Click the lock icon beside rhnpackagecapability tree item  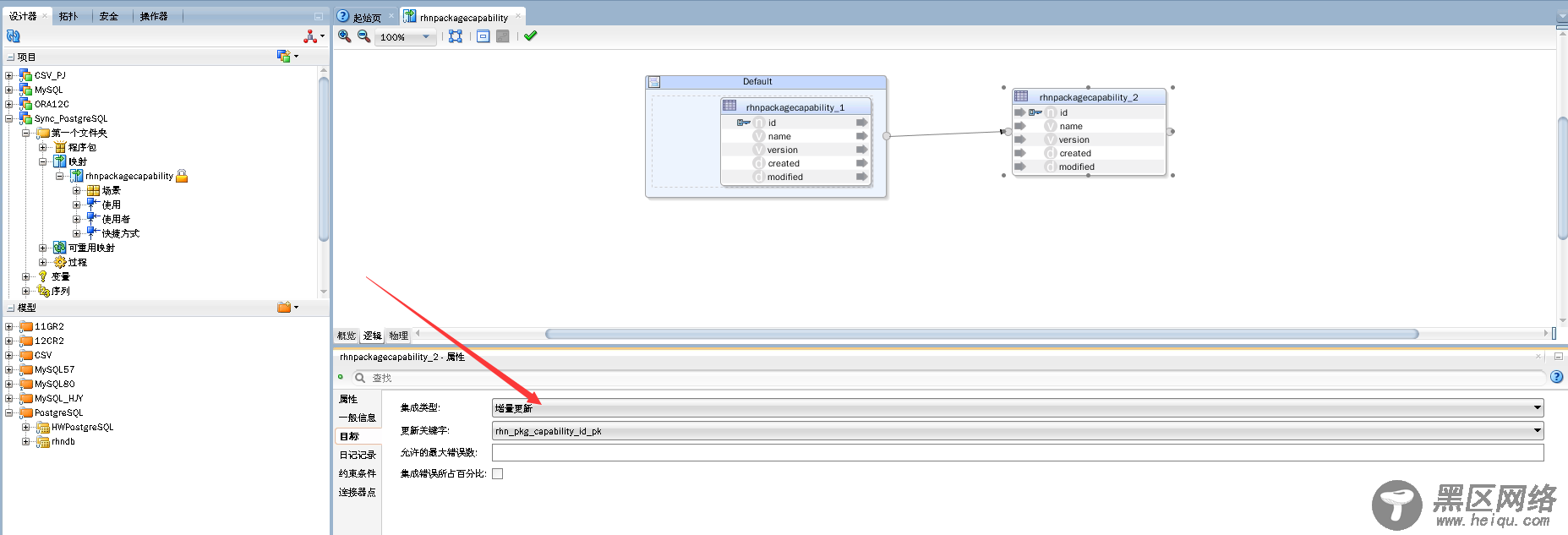[x=182, y=176]
